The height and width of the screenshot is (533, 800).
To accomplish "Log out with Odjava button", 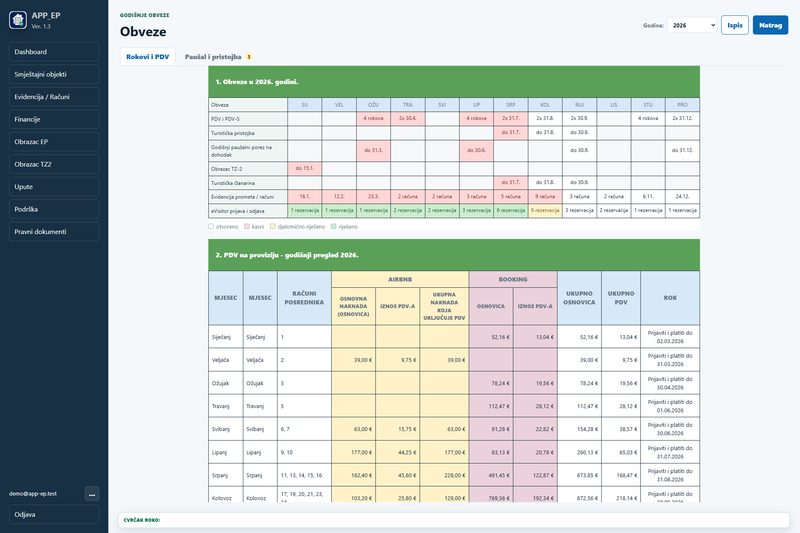I will pos(54,514).
